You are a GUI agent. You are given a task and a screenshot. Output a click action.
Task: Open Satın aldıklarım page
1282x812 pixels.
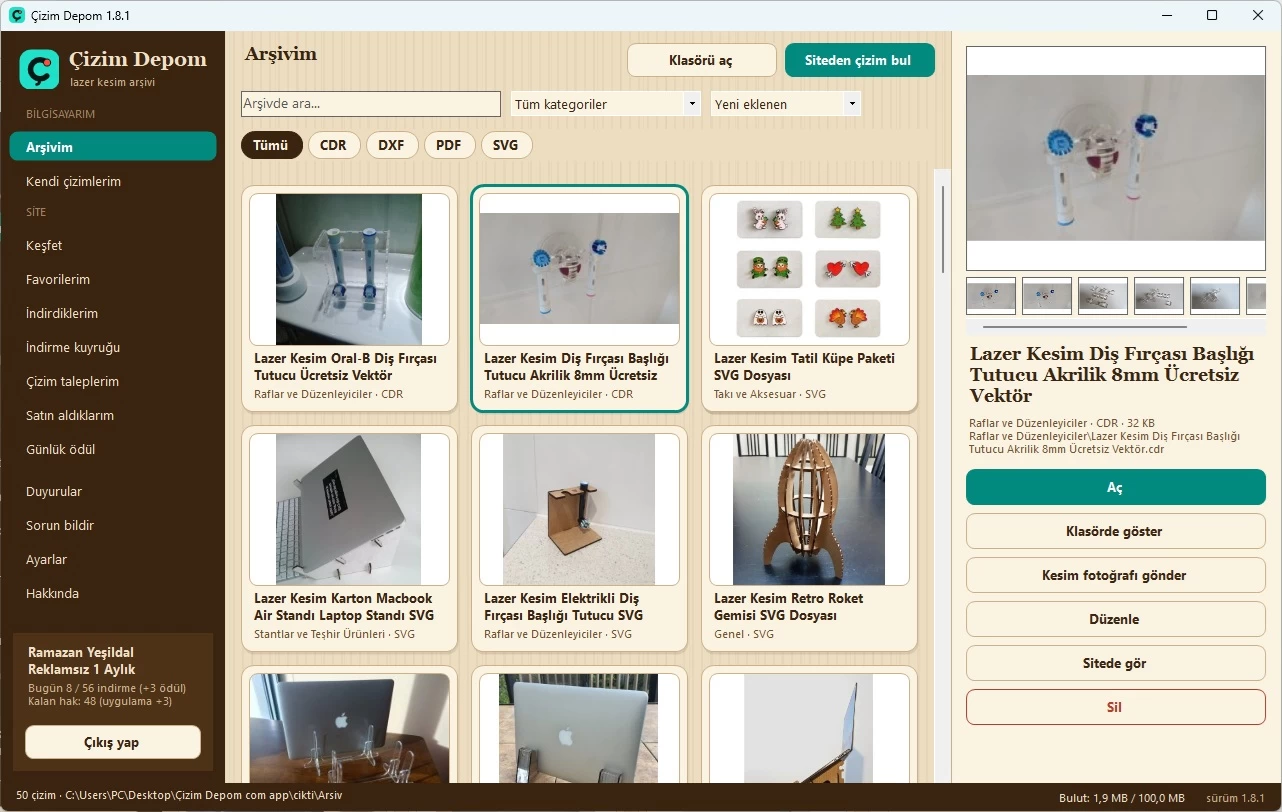pyautogui.click(x=113, y=415)
